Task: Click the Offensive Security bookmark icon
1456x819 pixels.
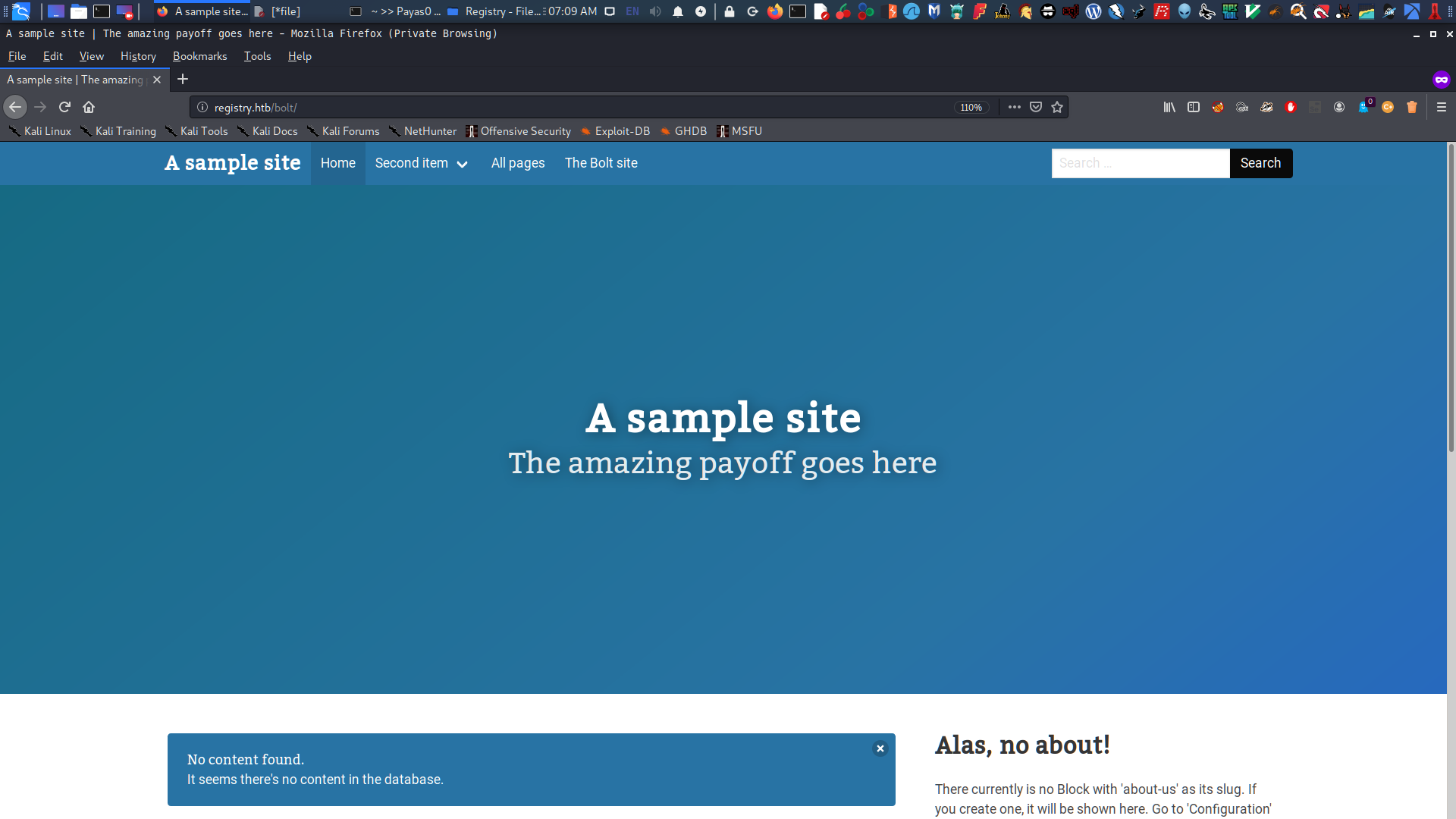Action: pyautogui.click(x=470, y=131)
